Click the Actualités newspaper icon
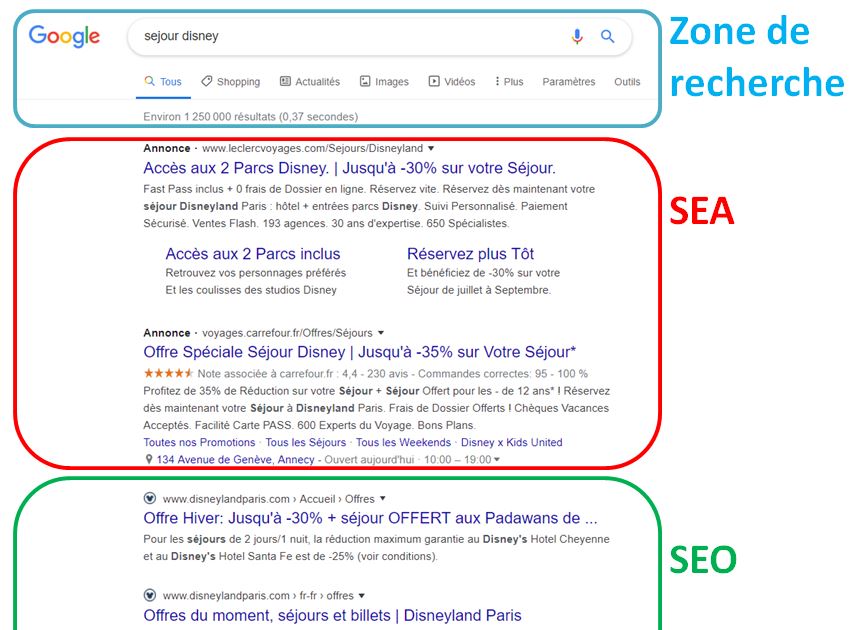The image size is (849, 630). click(285, 81)
